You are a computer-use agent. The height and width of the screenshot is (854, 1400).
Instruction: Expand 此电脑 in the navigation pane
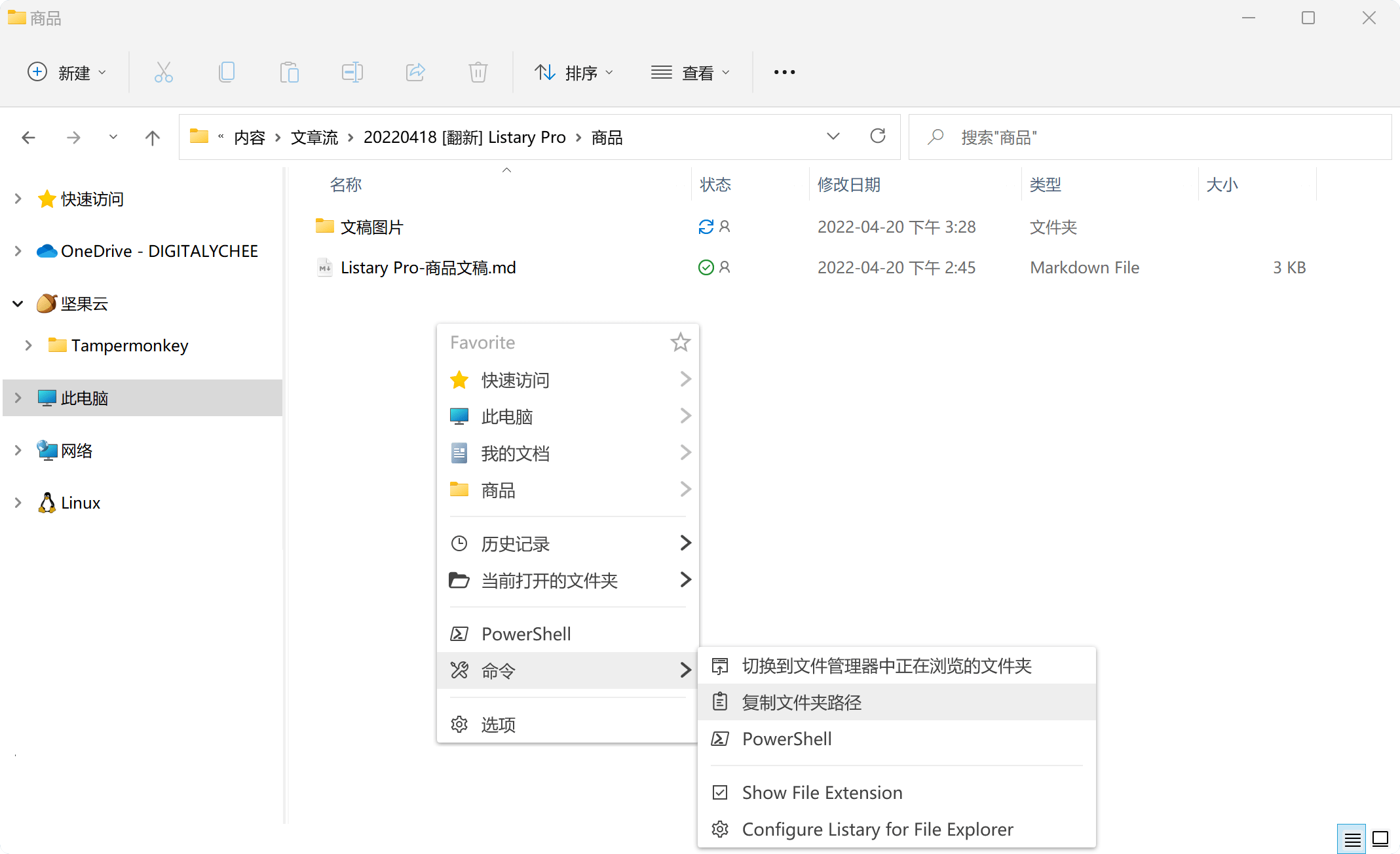coord(17,398)
